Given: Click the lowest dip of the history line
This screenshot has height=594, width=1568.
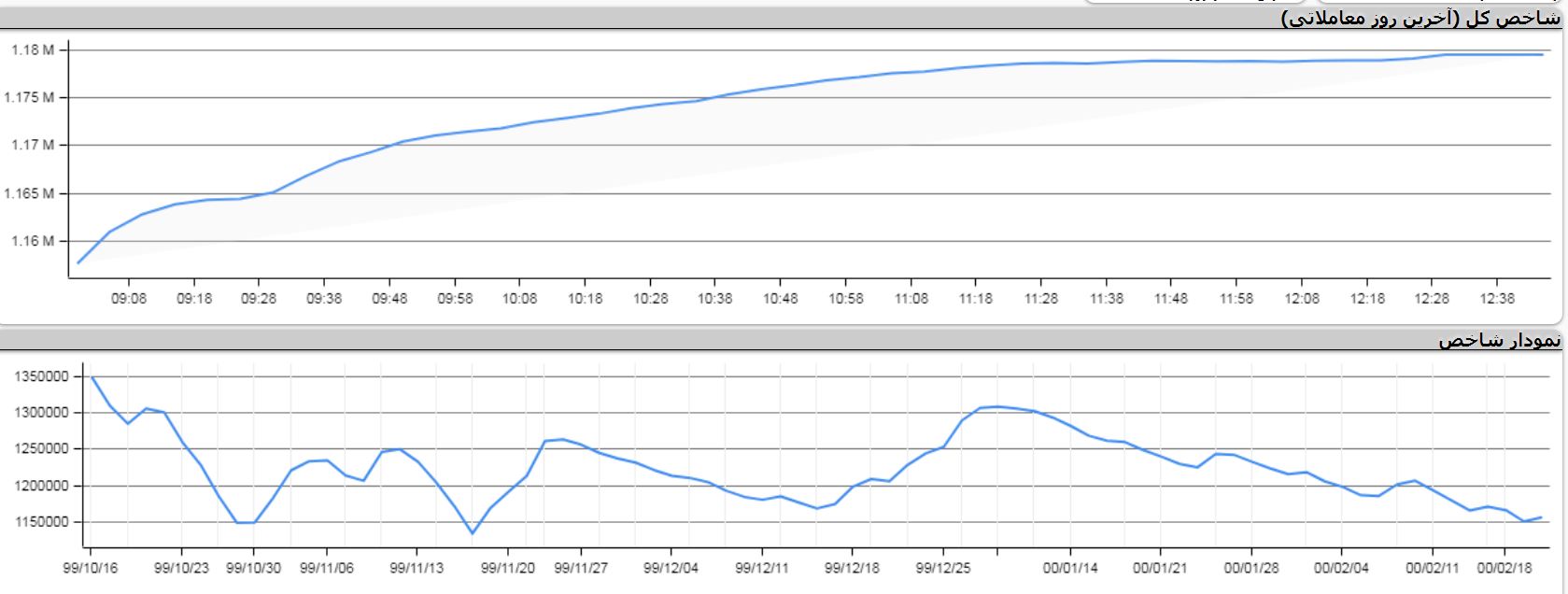Looking at the screenshot, I should pos(472,533).
